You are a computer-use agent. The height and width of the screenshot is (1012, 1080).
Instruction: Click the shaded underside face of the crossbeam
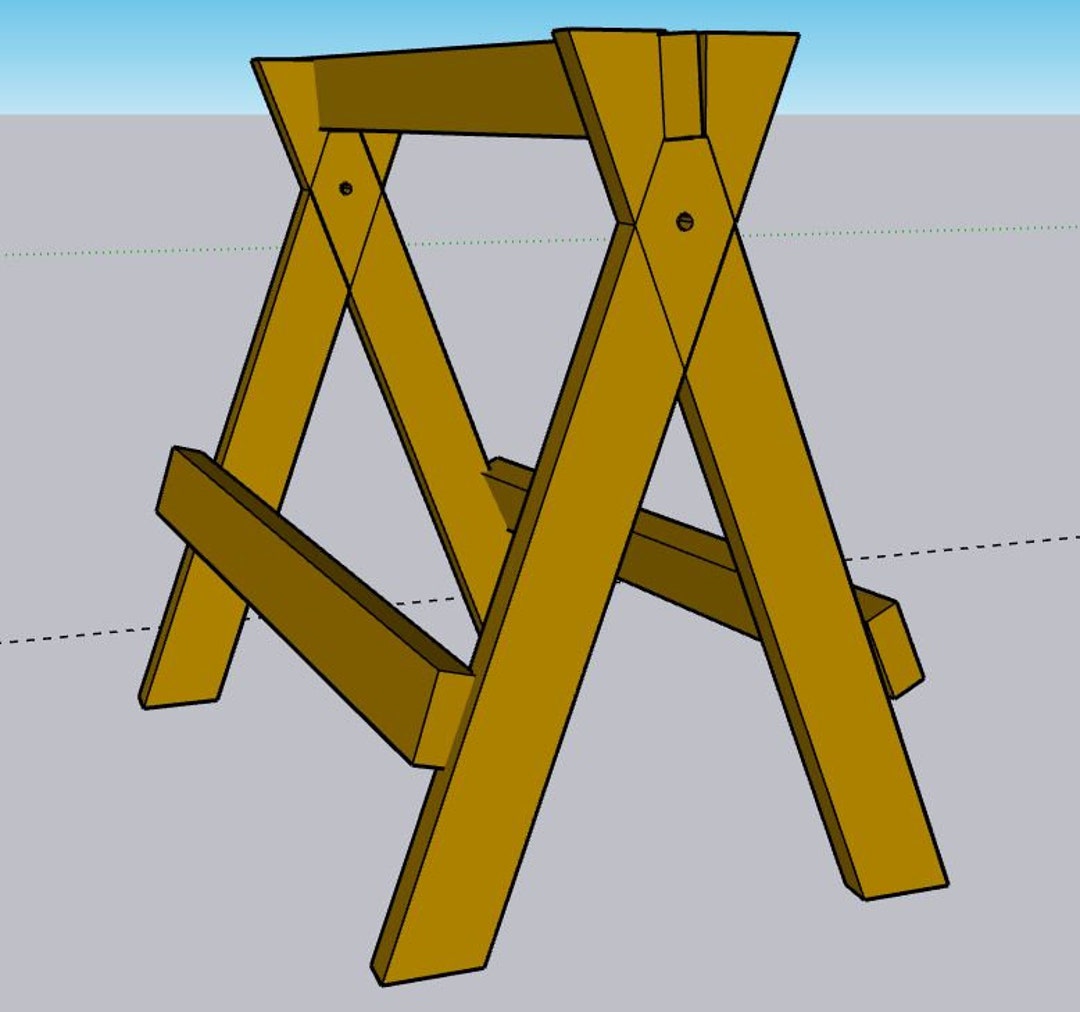coord(450,100)
